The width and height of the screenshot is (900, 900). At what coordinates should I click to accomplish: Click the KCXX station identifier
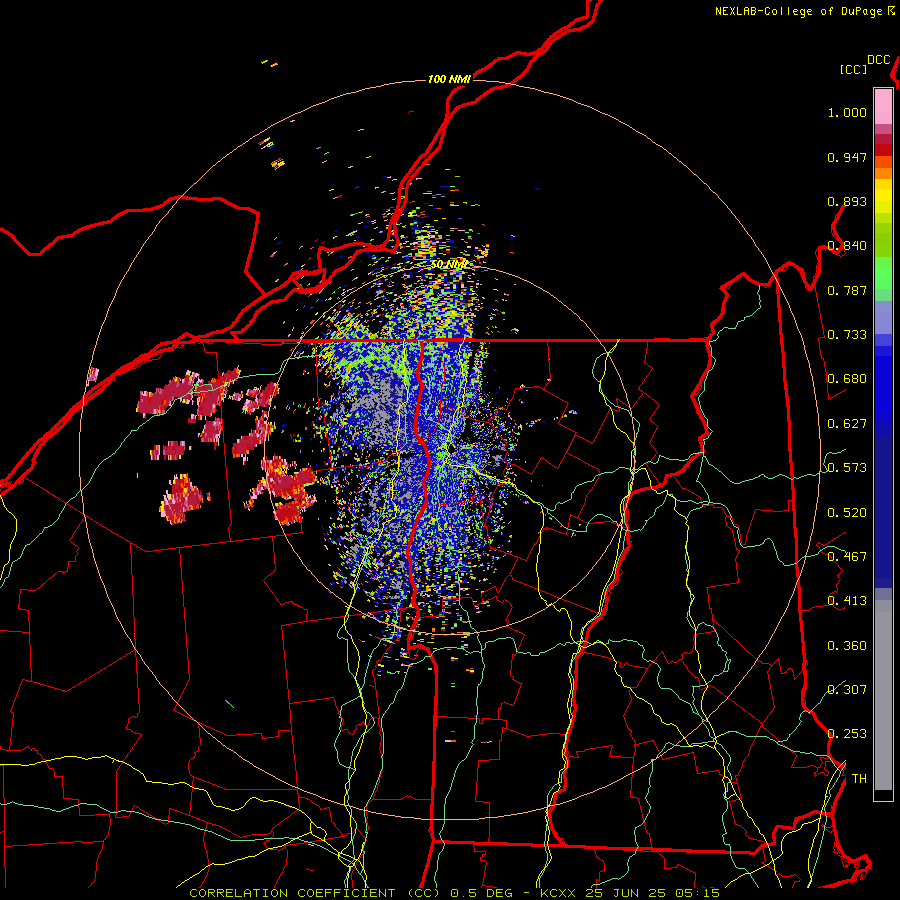pos(560,893)
